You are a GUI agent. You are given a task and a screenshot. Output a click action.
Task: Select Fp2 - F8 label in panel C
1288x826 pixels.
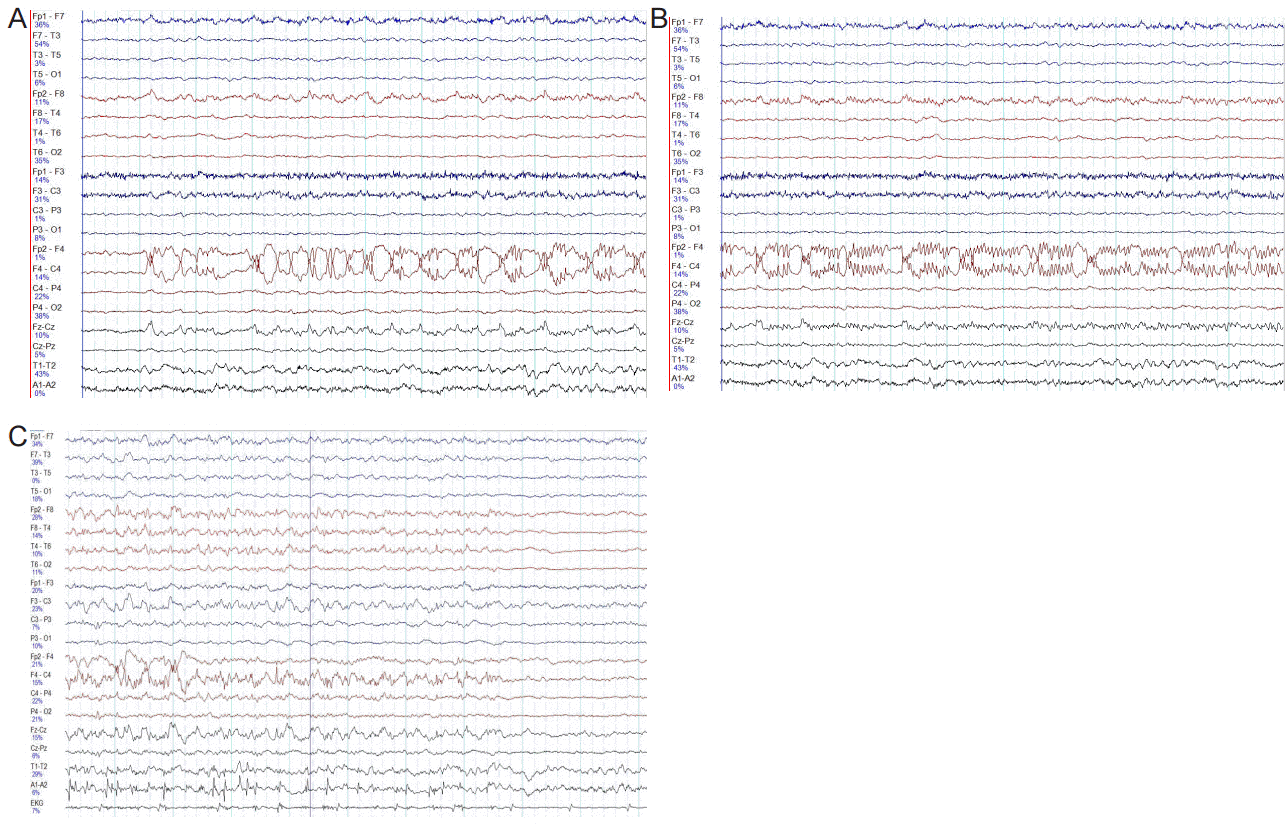(43, 510)
